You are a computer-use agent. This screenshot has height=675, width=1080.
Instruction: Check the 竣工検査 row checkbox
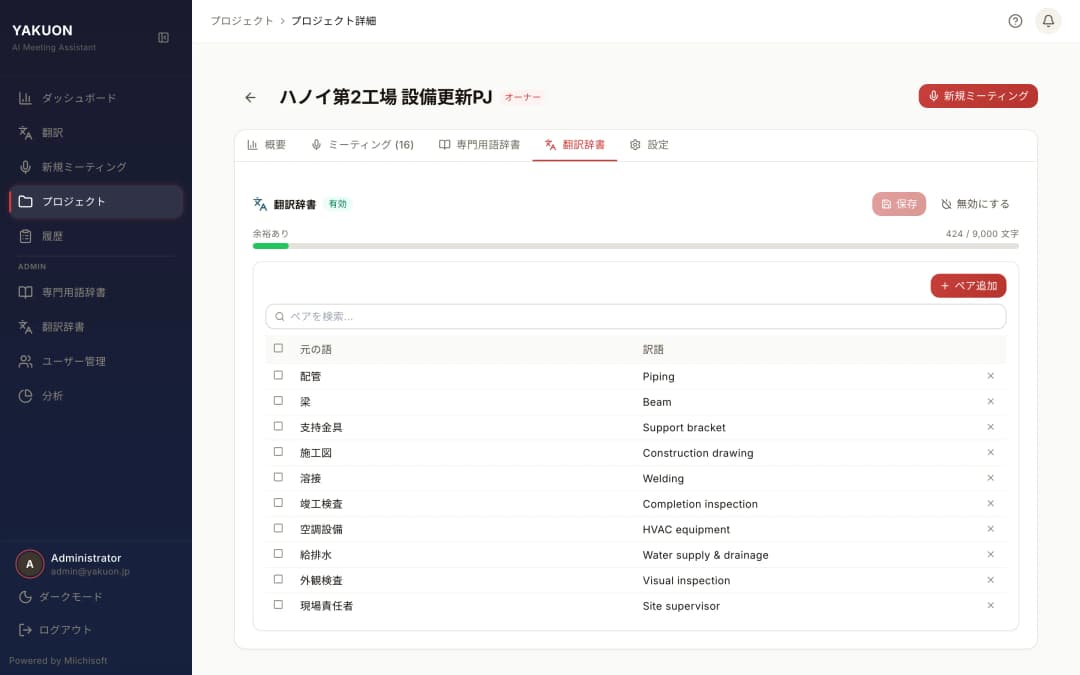click(278, 503)
